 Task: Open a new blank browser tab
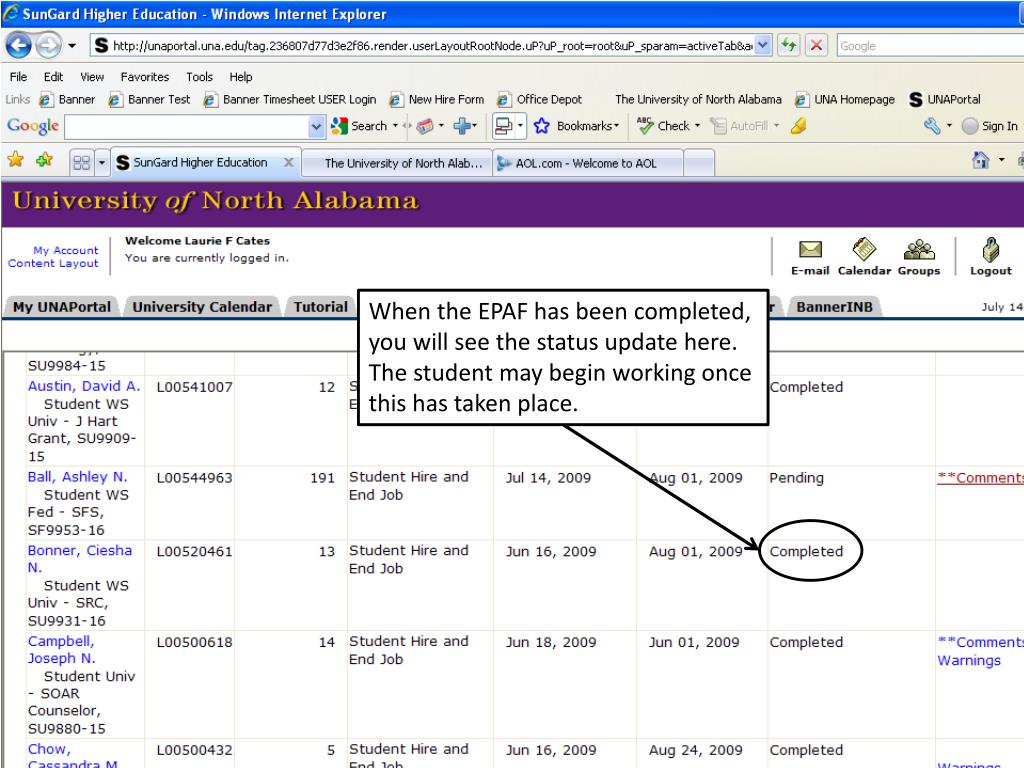point(699,163)
